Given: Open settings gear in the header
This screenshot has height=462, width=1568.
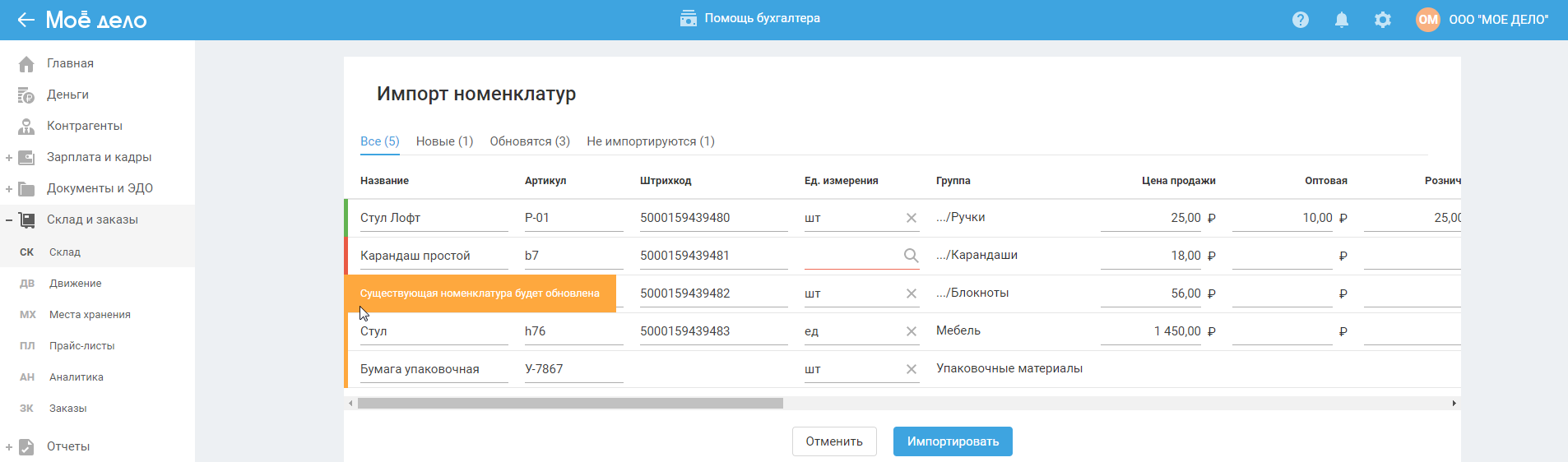Looking at the screenshot, I should (x=1383, y=20).
